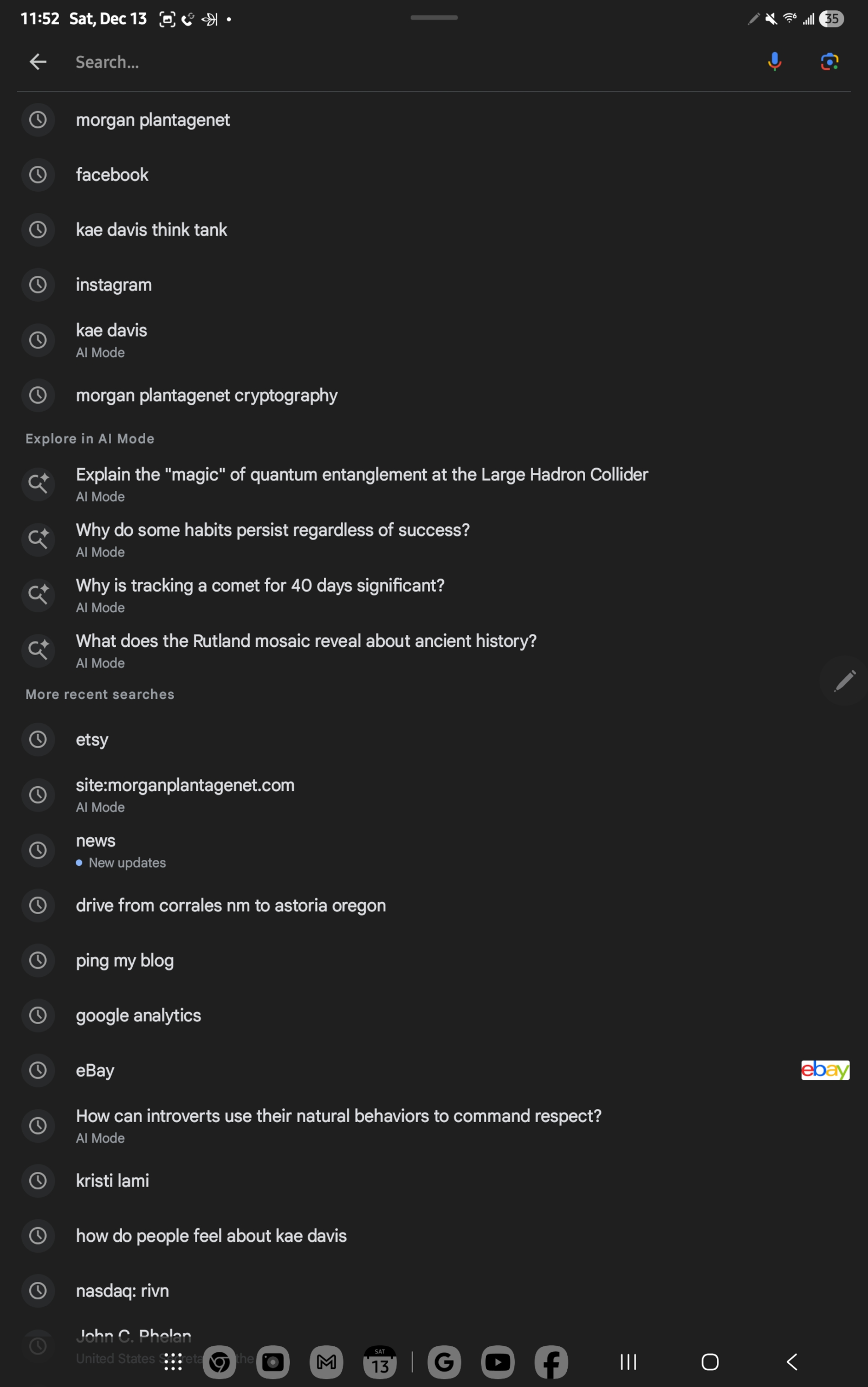The width and height of the screenshot is (868, 1387).
Task: Open Google Lens camera search
Action: [829, 61]
